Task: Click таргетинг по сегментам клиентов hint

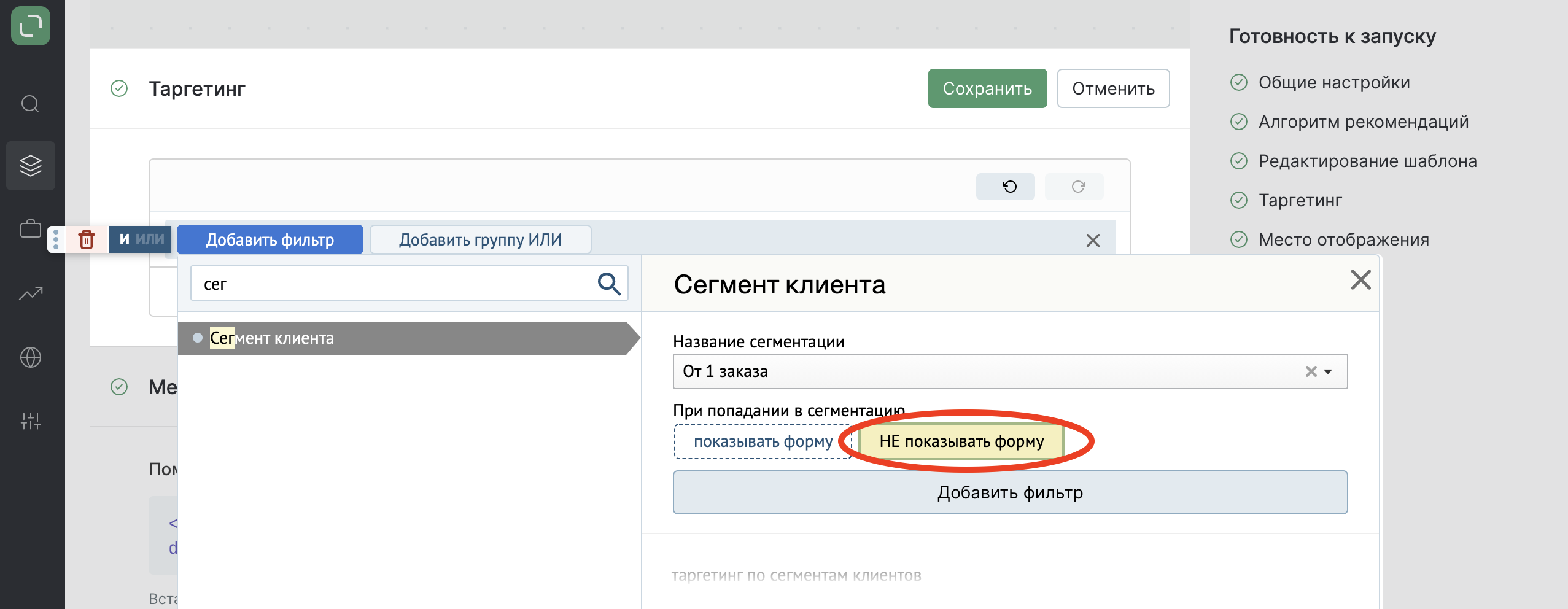Action: tap(796, 575)
